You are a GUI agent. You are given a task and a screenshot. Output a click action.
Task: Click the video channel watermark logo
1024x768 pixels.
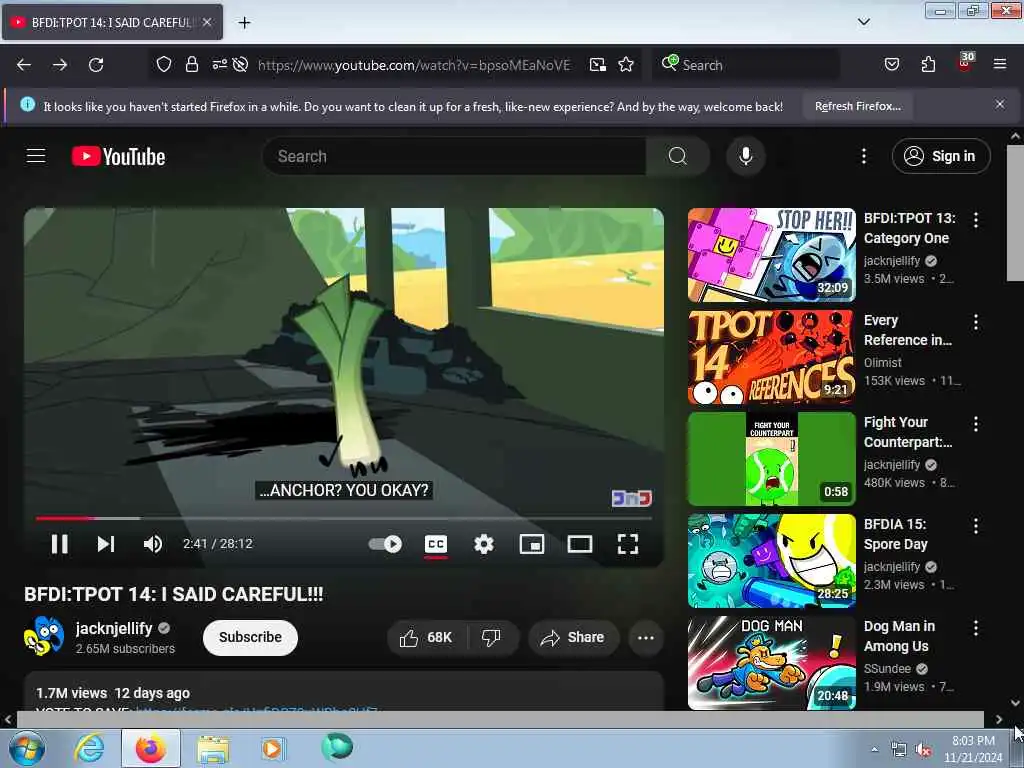click(632, 498)
